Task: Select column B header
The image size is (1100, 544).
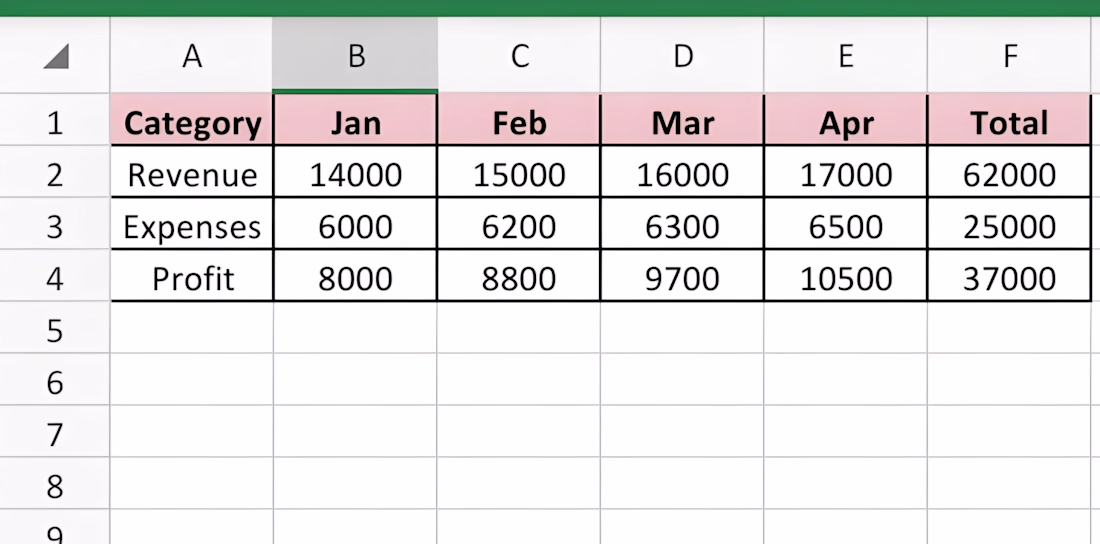Action: pos(355,57)
